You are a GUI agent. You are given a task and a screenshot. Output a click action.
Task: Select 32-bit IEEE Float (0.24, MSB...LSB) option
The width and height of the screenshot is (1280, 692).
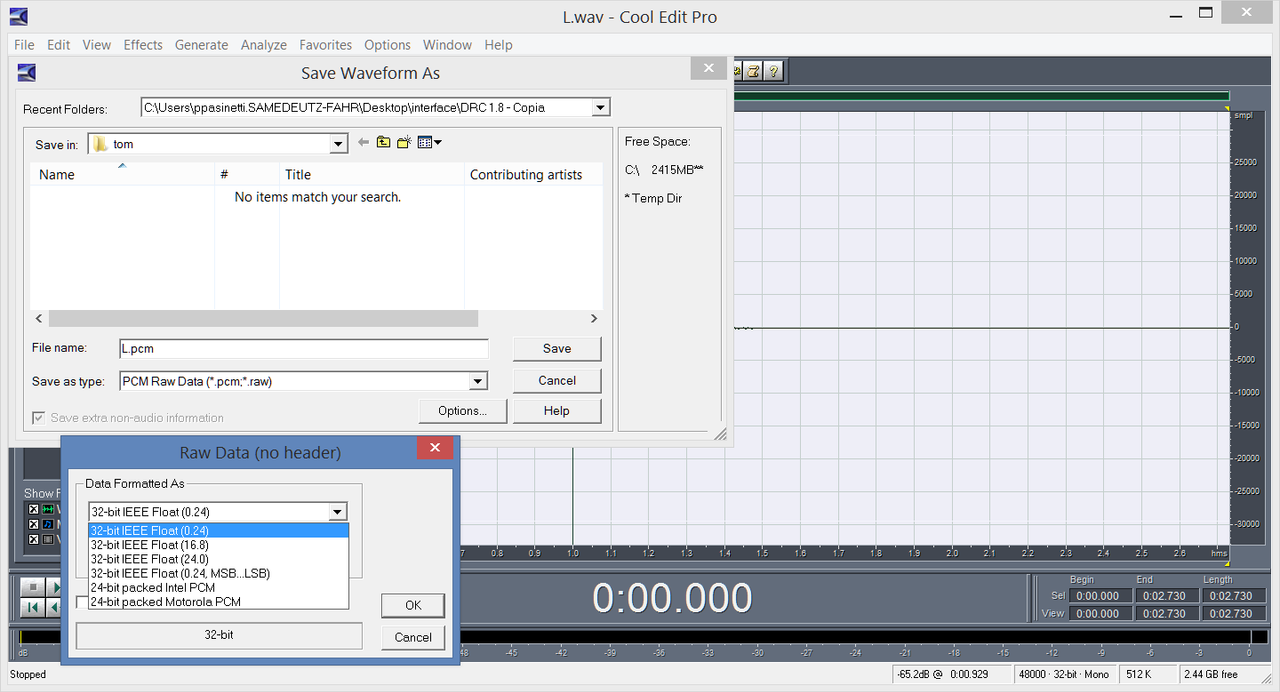tap(218, 573)
